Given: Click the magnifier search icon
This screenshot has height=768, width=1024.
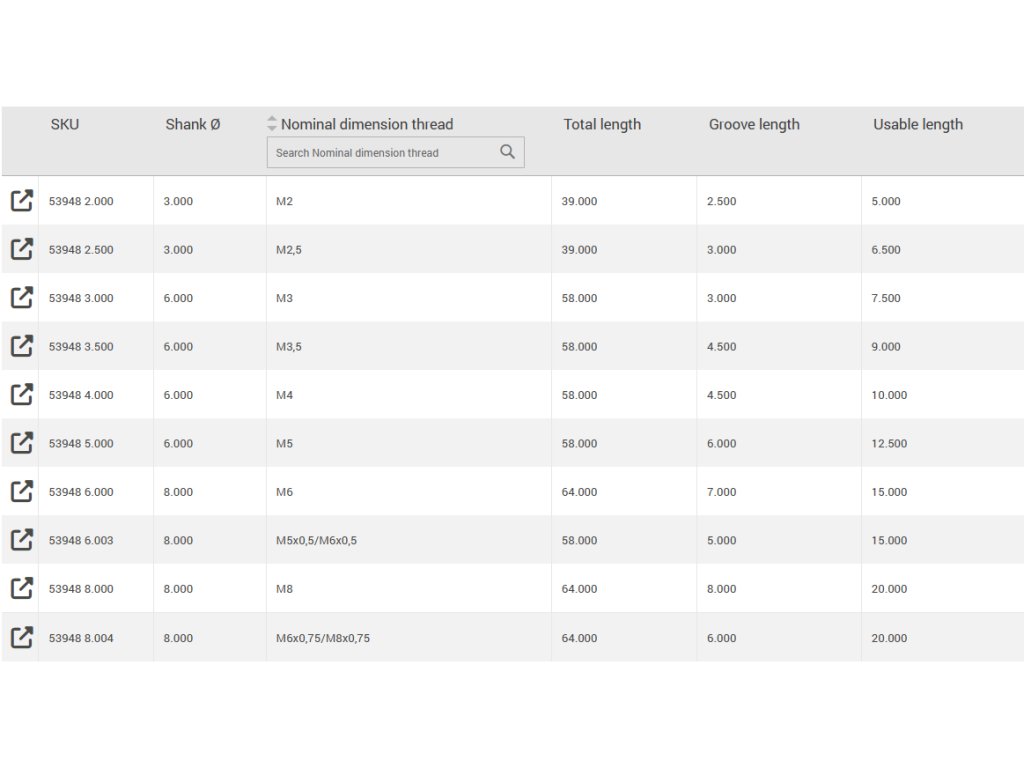Looking at the screenshot, I should 507,152.
